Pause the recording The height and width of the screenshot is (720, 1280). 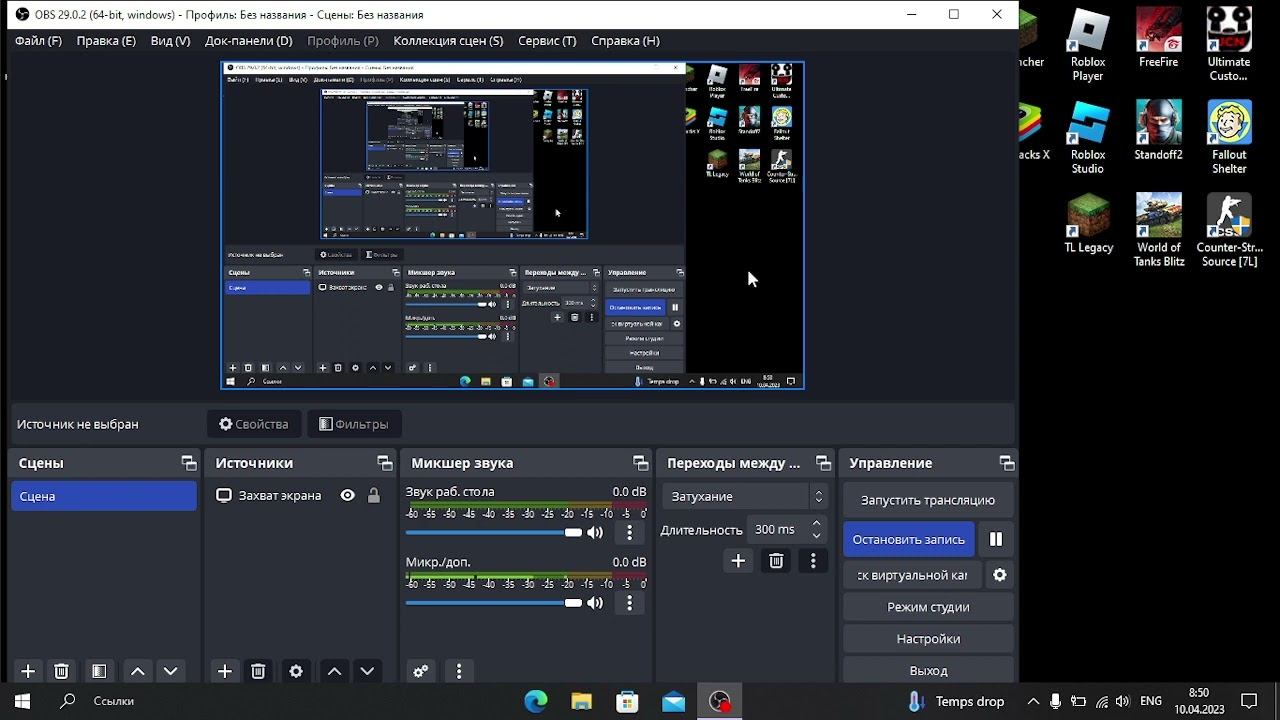(996, 539)
